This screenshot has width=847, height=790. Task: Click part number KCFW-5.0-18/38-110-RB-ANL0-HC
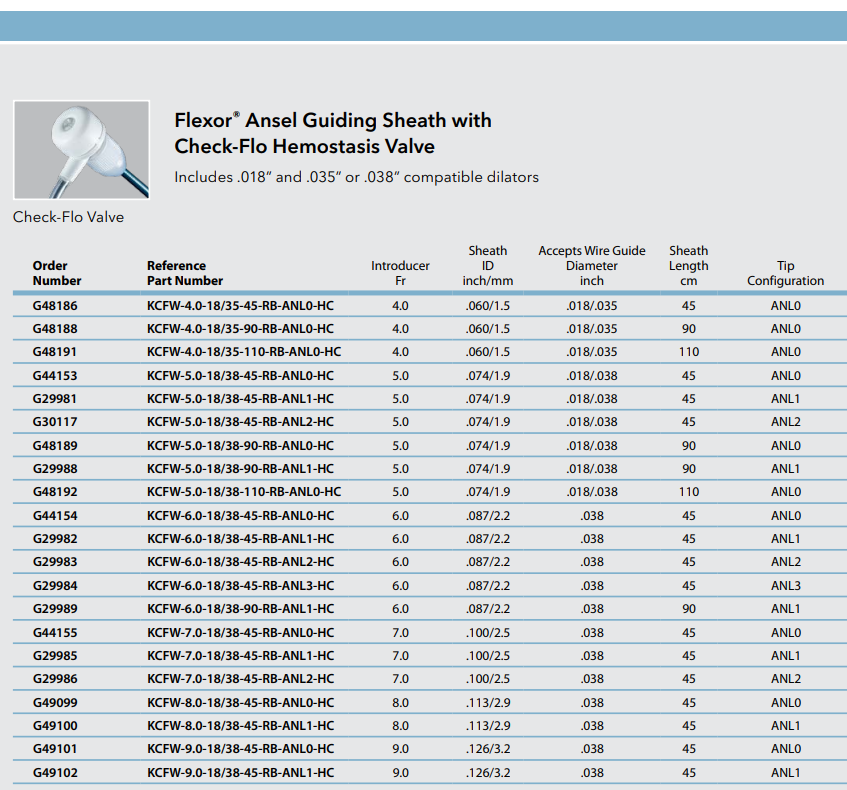(x=244, y=492)
